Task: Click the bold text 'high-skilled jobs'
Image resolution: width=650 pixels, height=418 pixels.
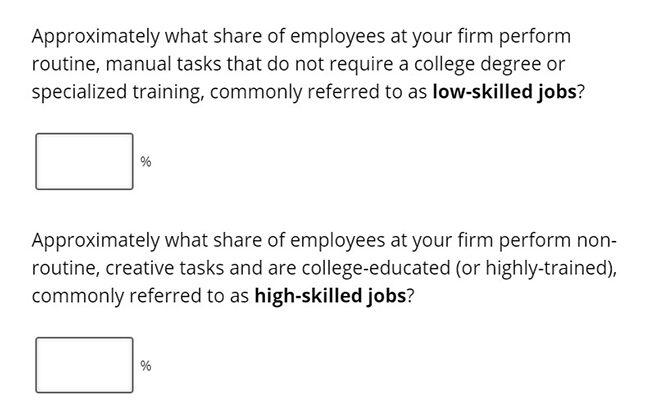Action: [x=330, y=296]
